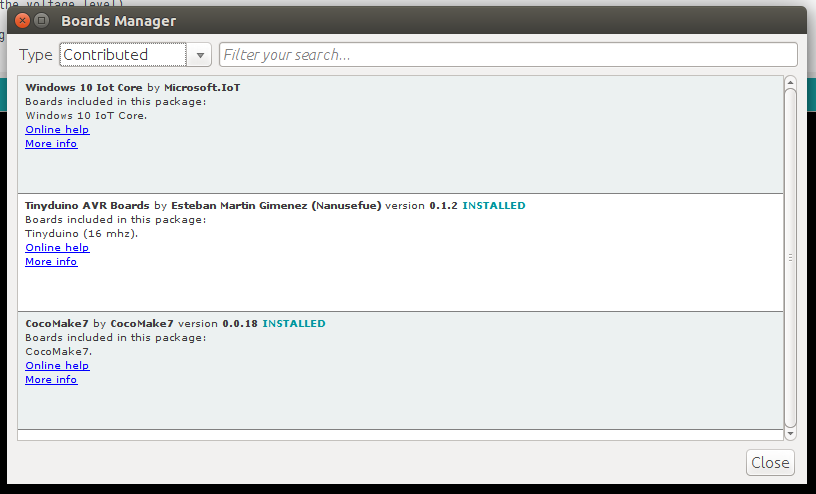
Task: Select the CocoMake7 package title
Action: click(57, 324)
